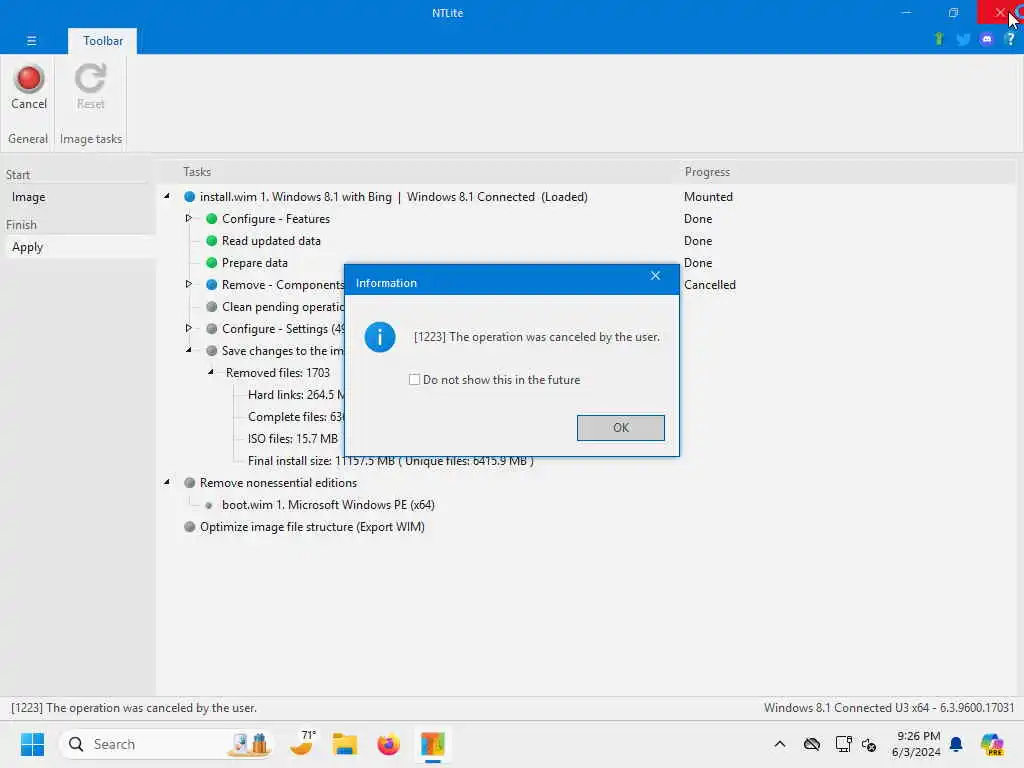Open the notification bell icon
The height and width of the screenshot is (768, 1024).
(956, 744)
